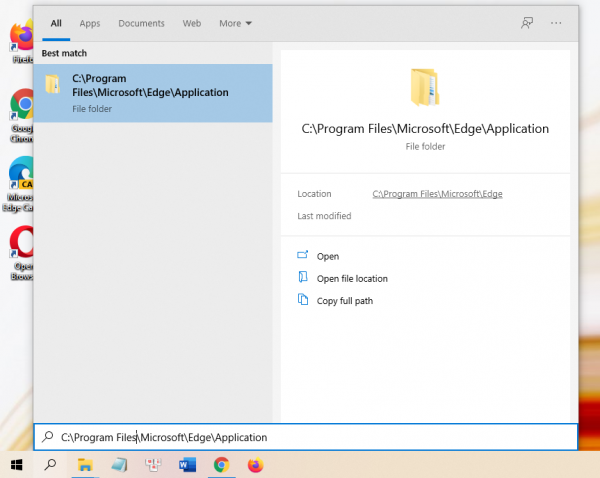Click the Copy full path icon
The height and width of the screenshot is (478, 600).
click(303, 299)
